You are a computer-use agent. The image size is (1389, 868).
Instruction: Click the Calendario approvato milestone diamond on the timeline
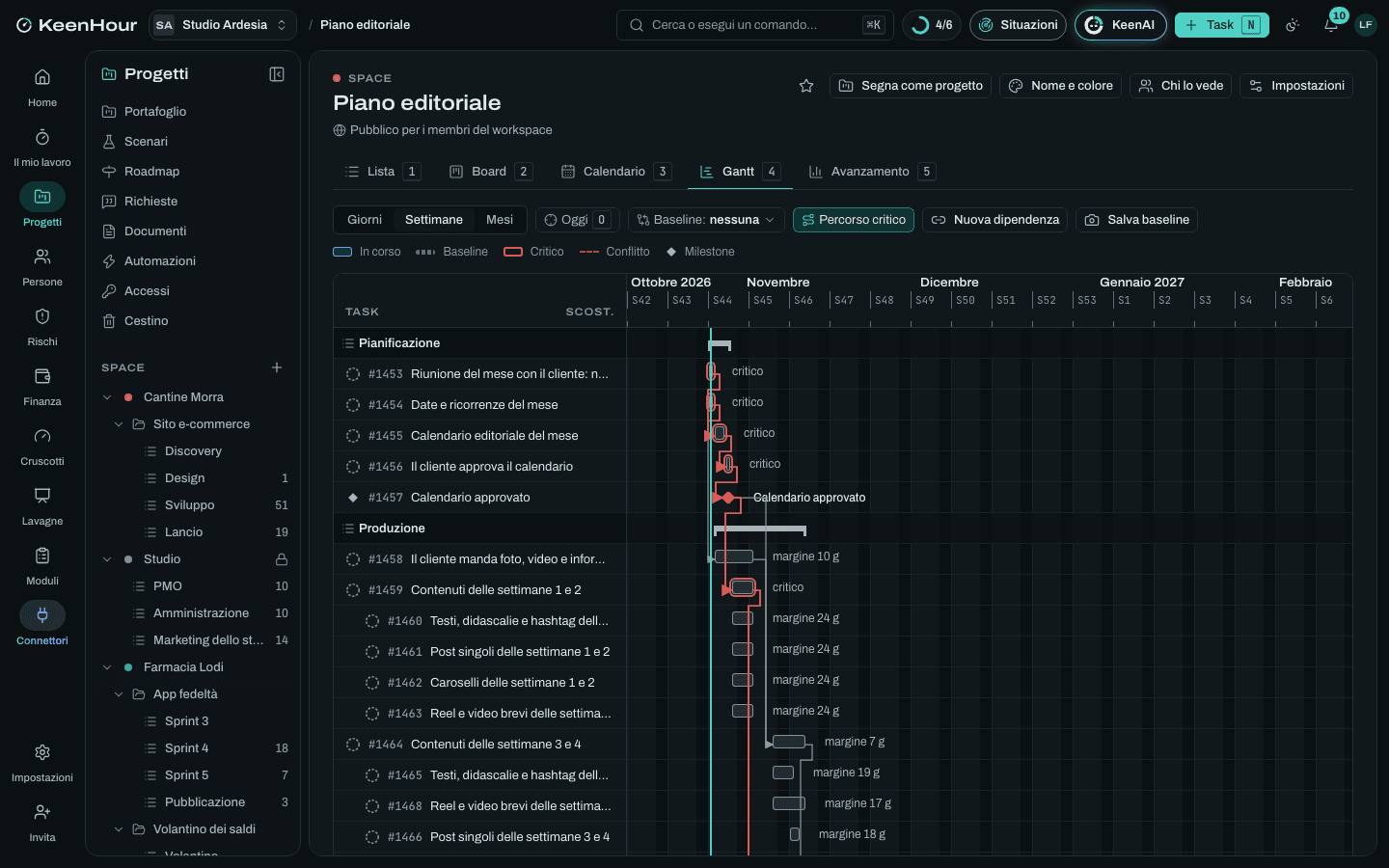click(728, 498)
